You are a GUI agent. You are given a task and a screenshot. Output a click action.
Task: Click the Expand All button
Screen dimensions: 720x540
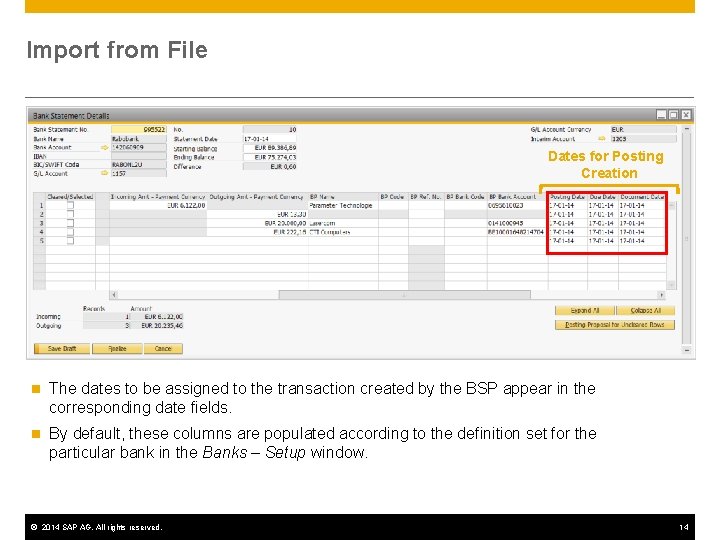(585, 310)
